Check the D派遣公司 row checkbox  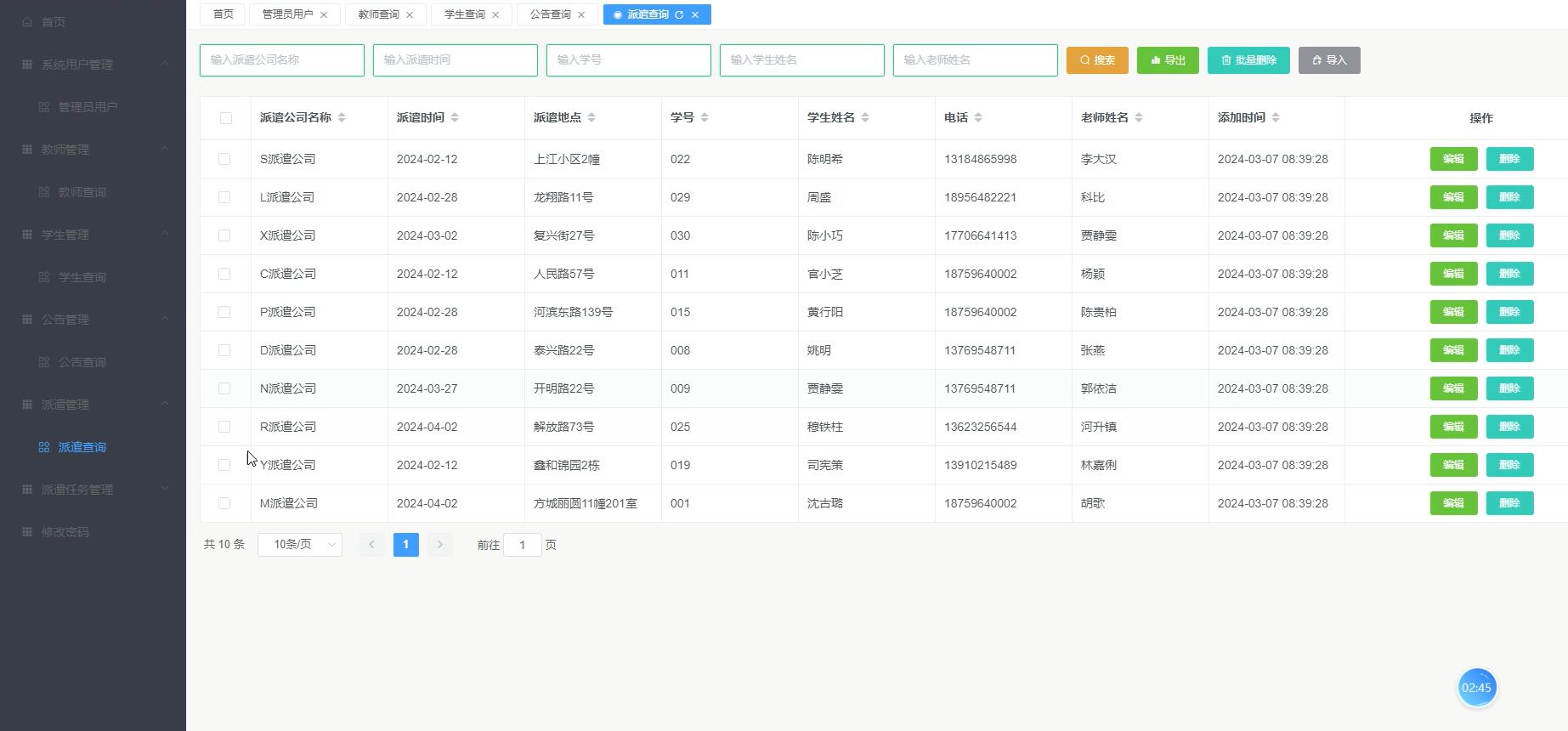[x=224, y=350]
